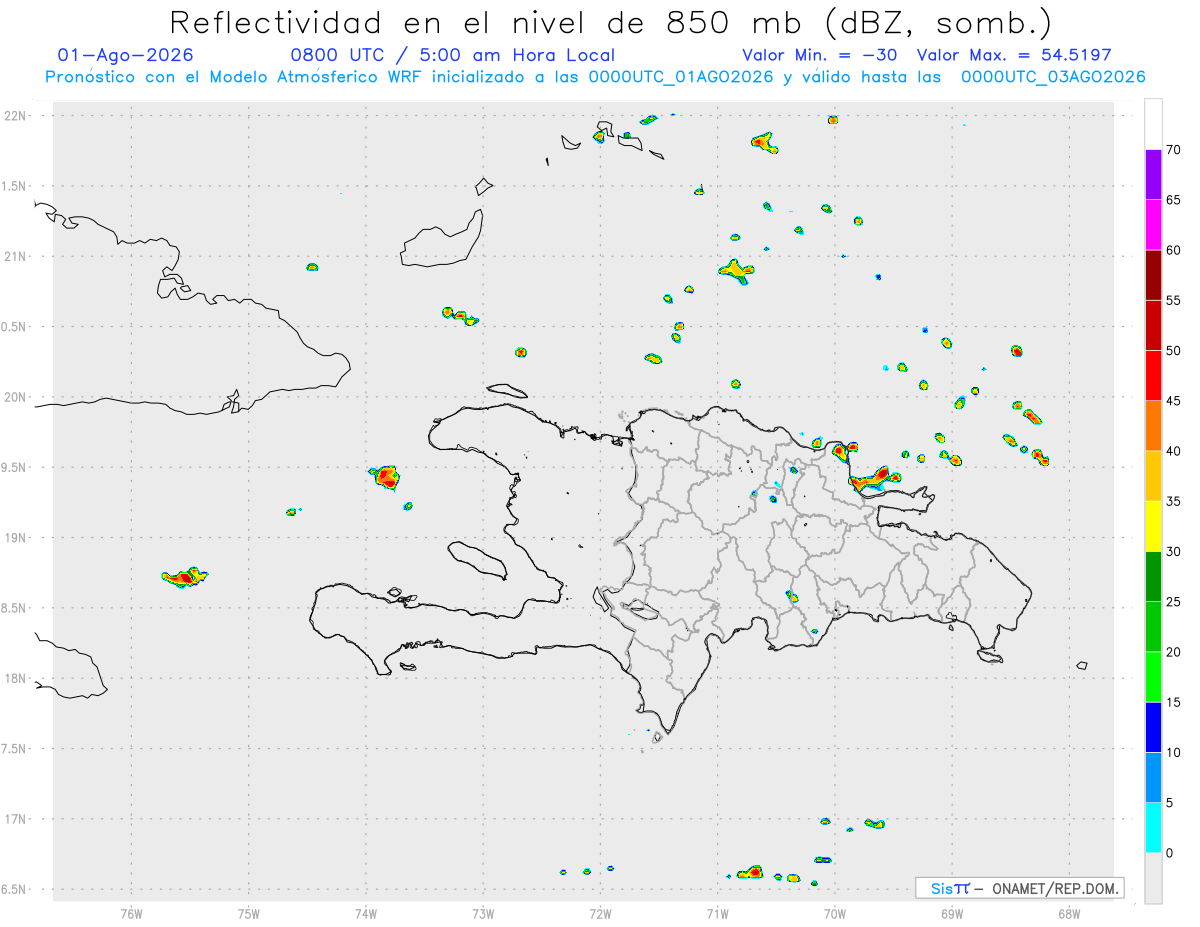
Task: Select the maroon 55–60 dBZ legend band
Action: point(1153,275)
